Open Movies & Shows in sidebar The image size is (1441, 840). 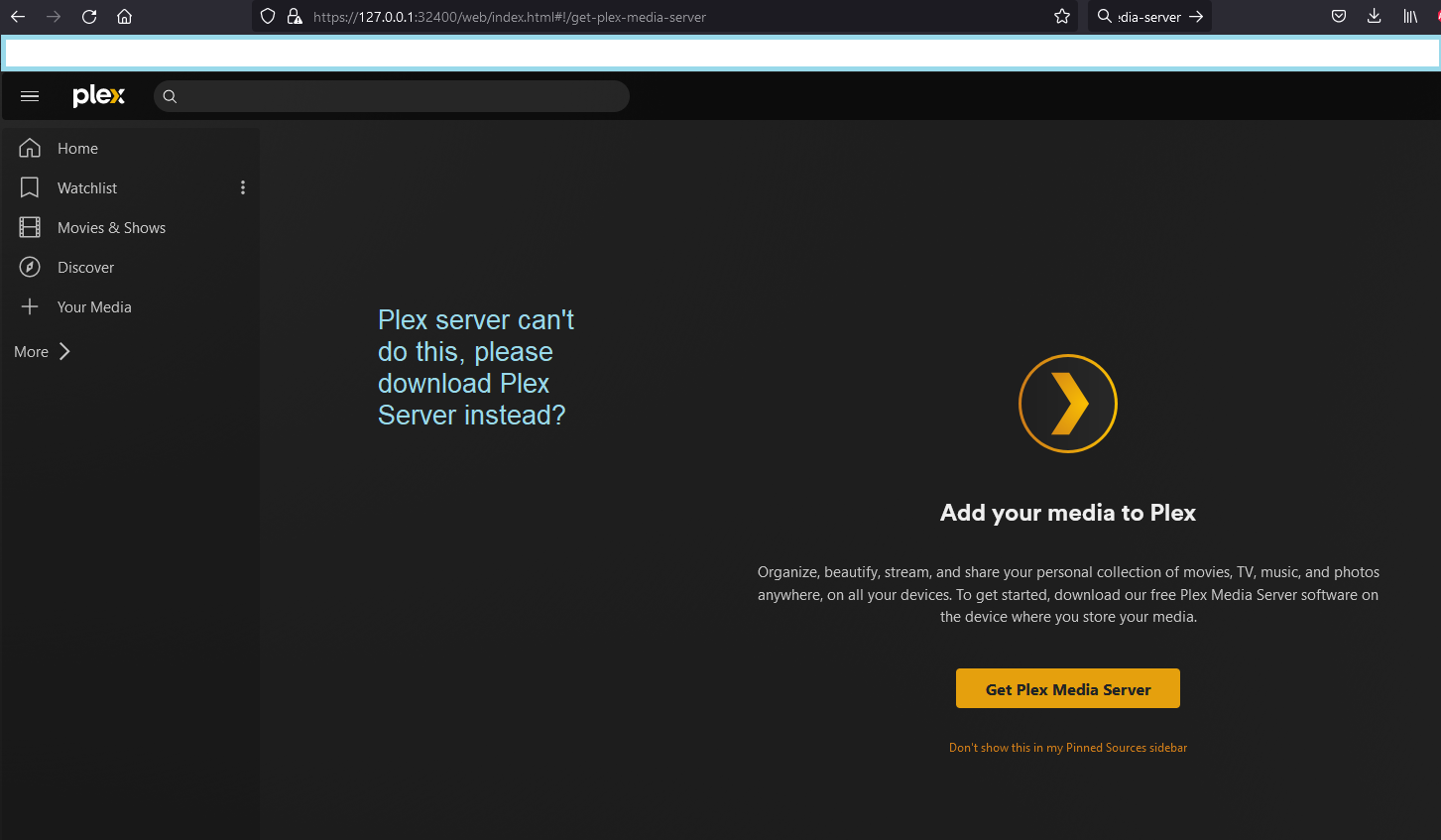pos(111,227)
